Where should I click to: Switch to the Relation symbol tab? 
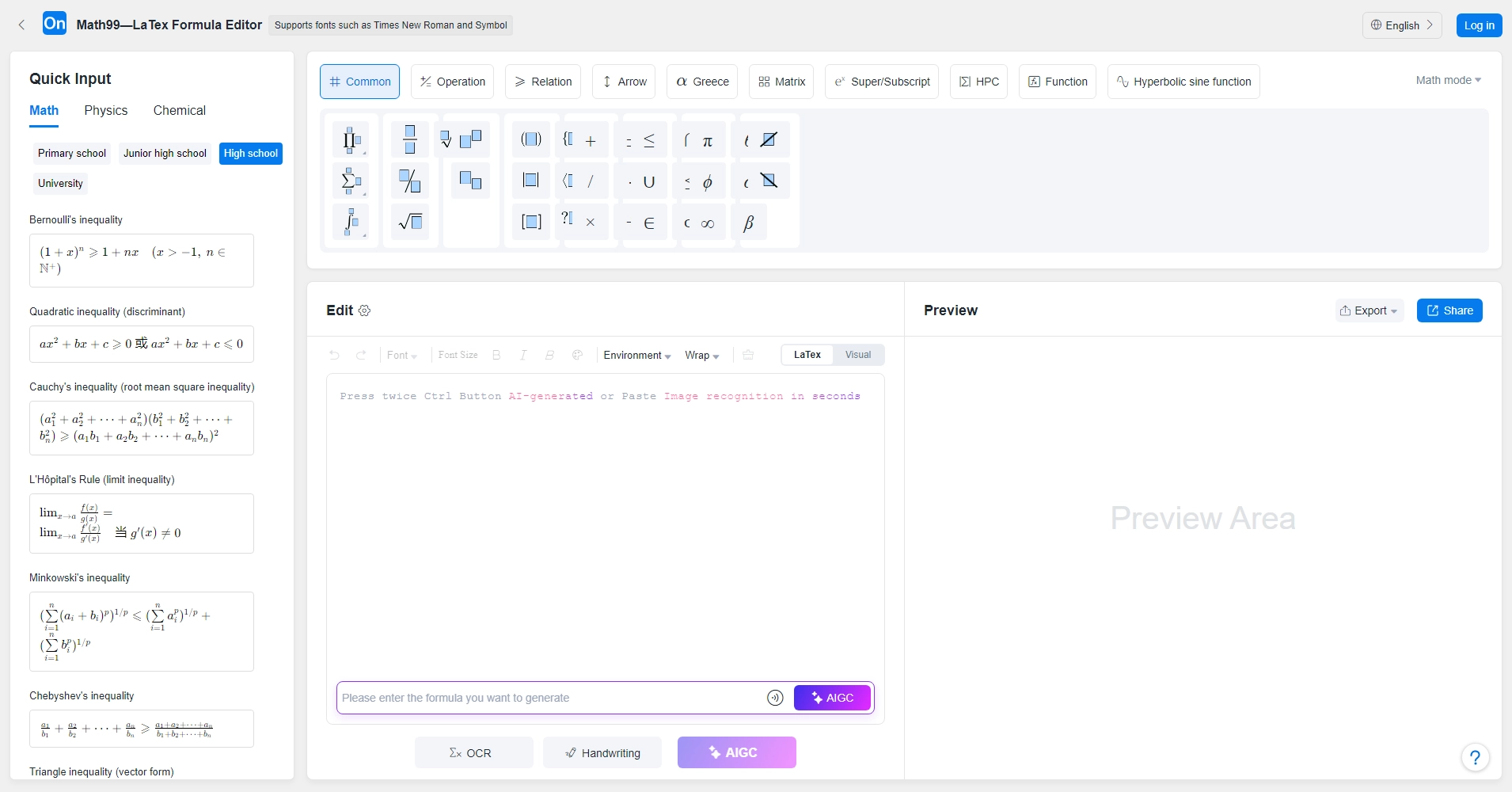[543, 82]
